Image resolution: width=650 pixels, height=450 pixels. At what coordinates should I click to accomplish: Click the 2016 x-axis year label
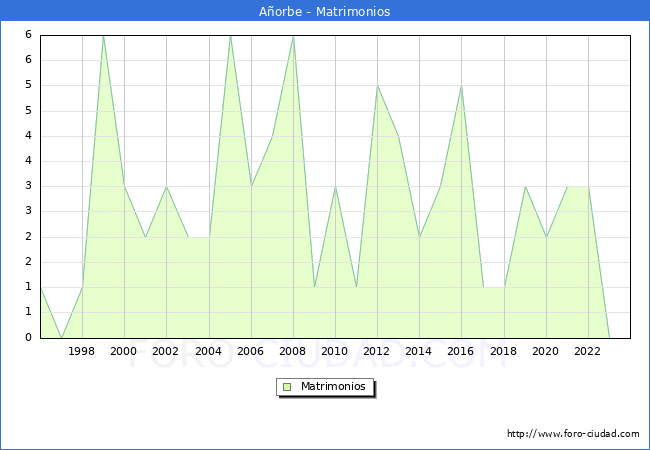tap(461, 351)
